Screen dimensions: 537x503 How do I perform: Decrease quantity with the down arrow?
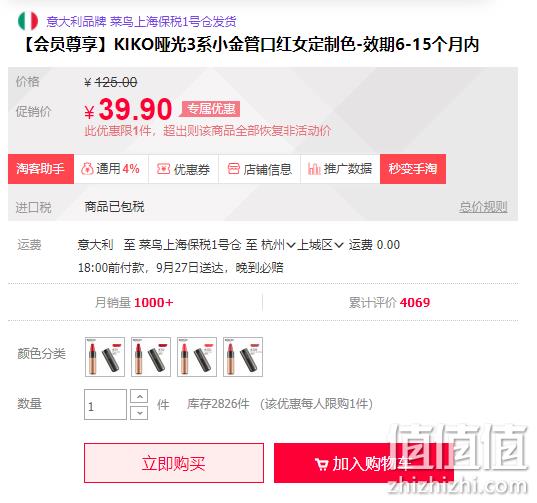[139, 413]
